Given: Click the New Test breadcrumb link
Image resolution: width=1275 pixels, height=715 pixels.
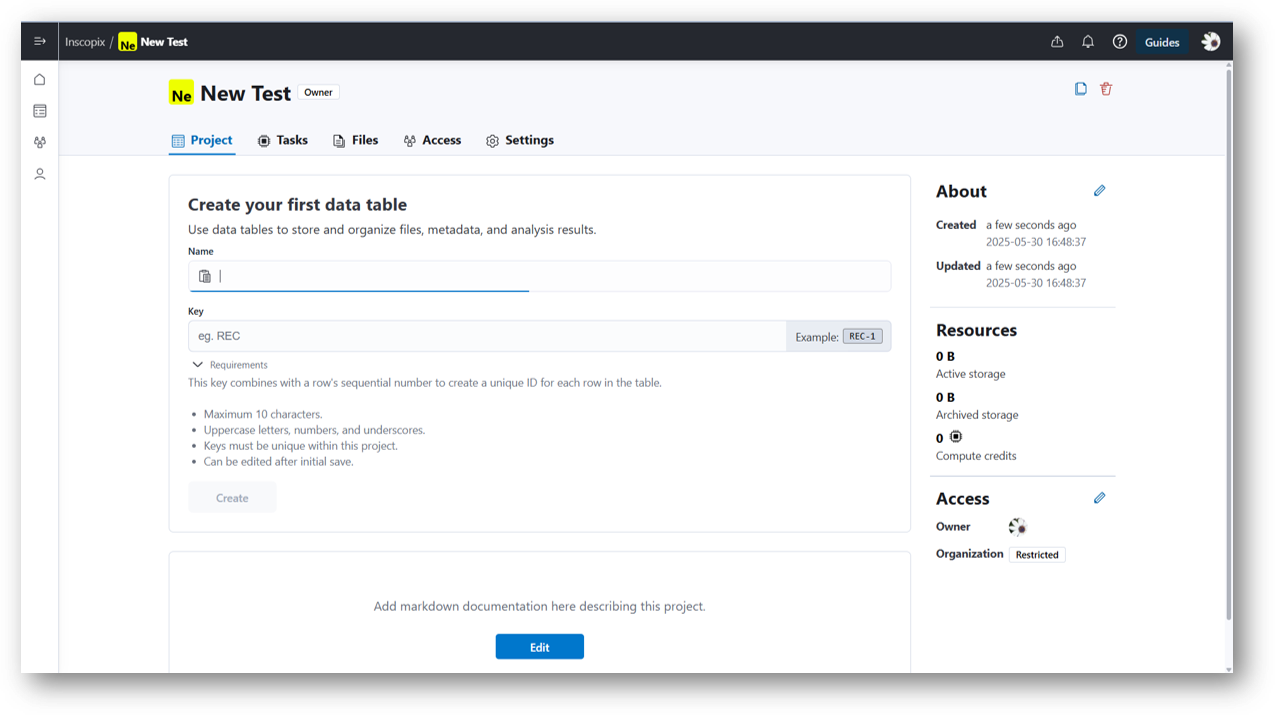Looking at the screenshot, I should (x=164, y=42).
